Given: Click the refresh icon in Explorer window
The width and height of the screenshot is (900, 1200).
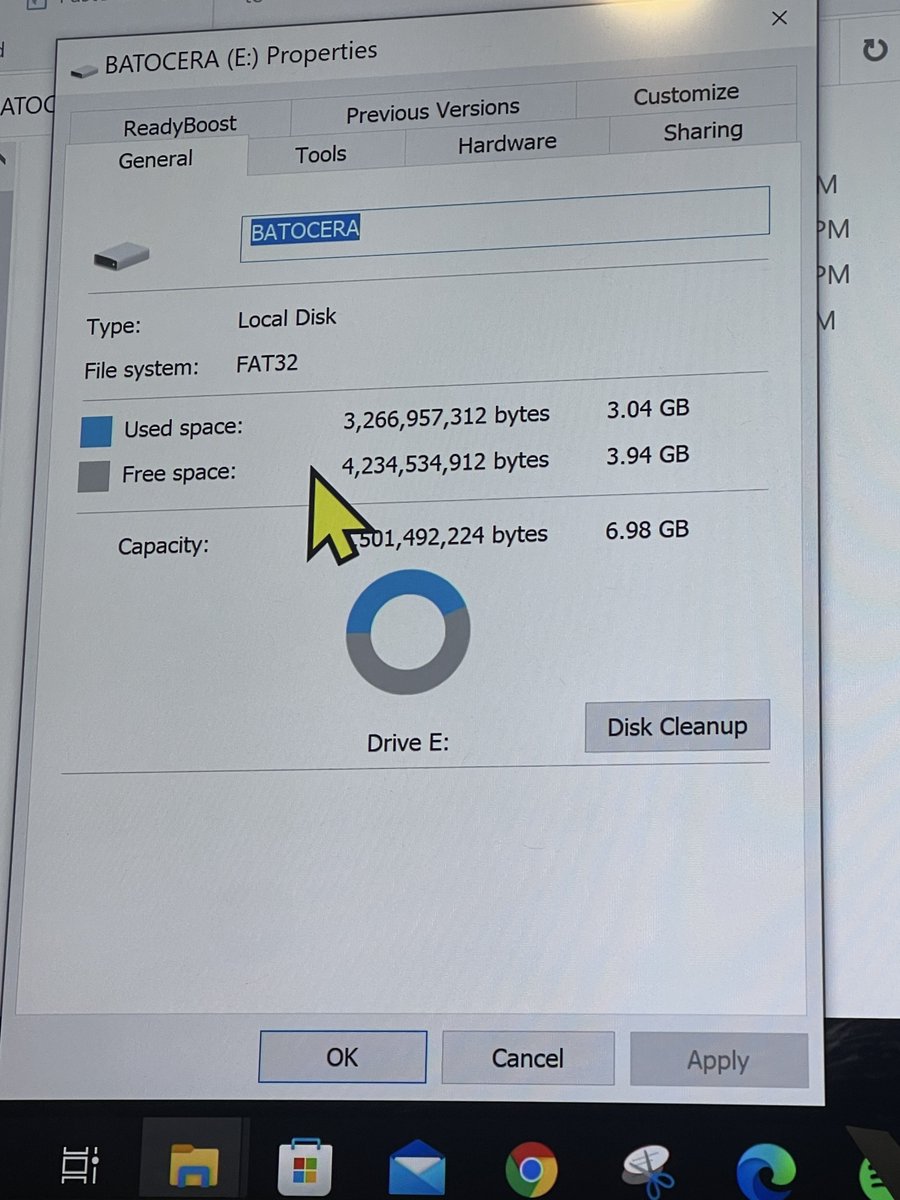Looking at the screenshot, I should [x=874, y=50].
